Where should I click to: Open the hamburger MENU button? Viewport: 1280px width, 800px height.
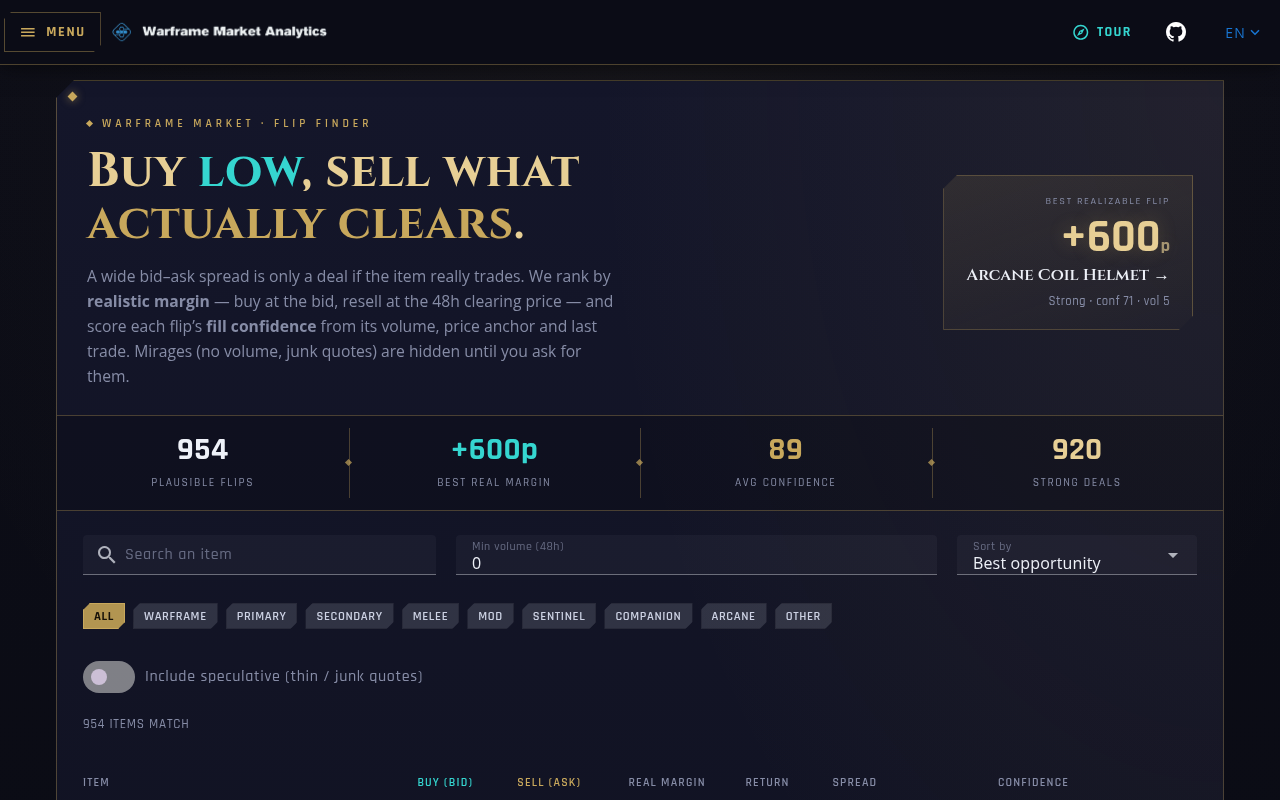tap(53, 32)
